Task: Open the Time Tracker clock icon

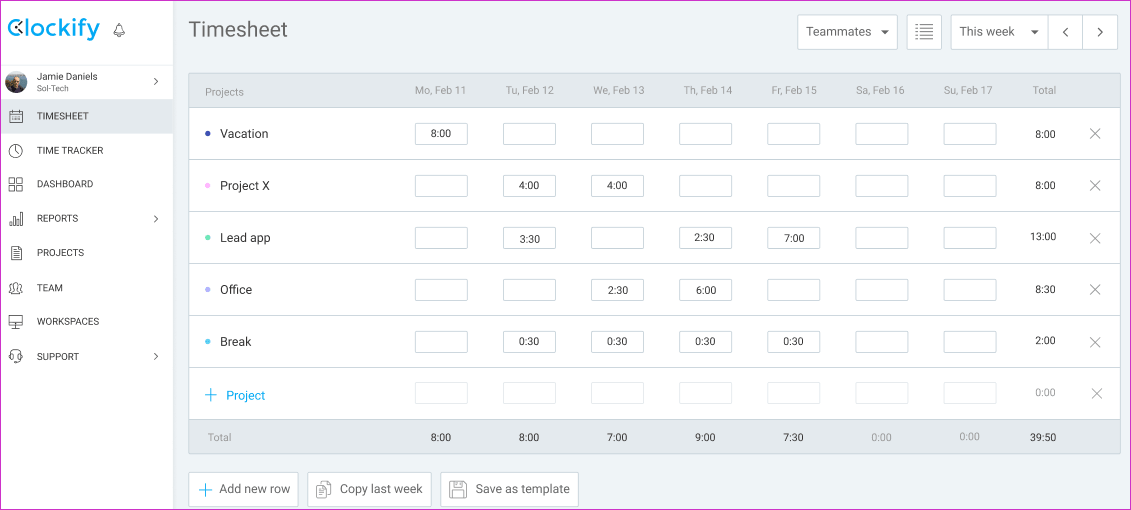Action: pyautogui.click(x=16, y=151)
